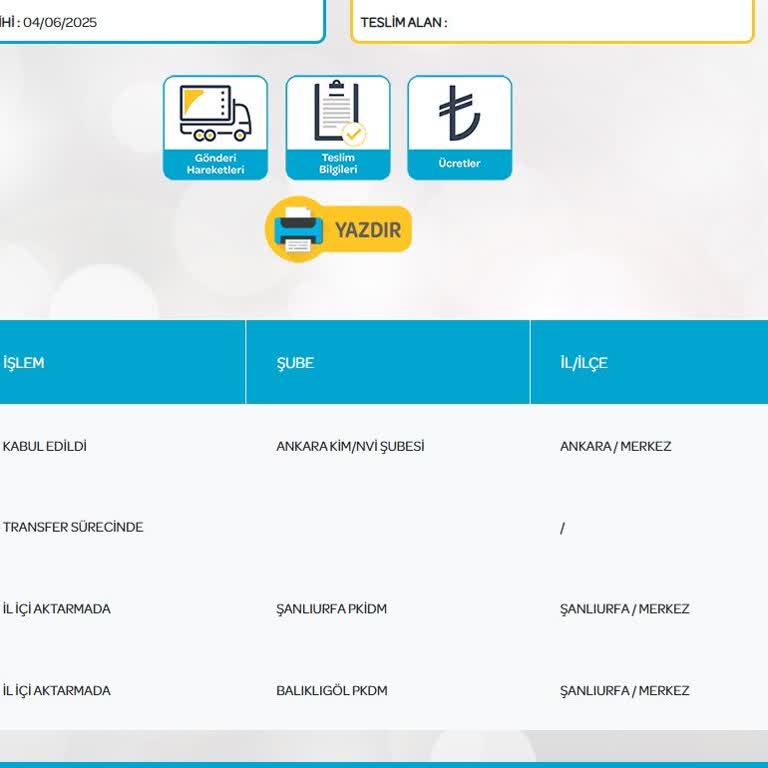Select TRANSFER SÜRECİNDE row text
This screenshot has width=768, height=768.
click(73, 527)
